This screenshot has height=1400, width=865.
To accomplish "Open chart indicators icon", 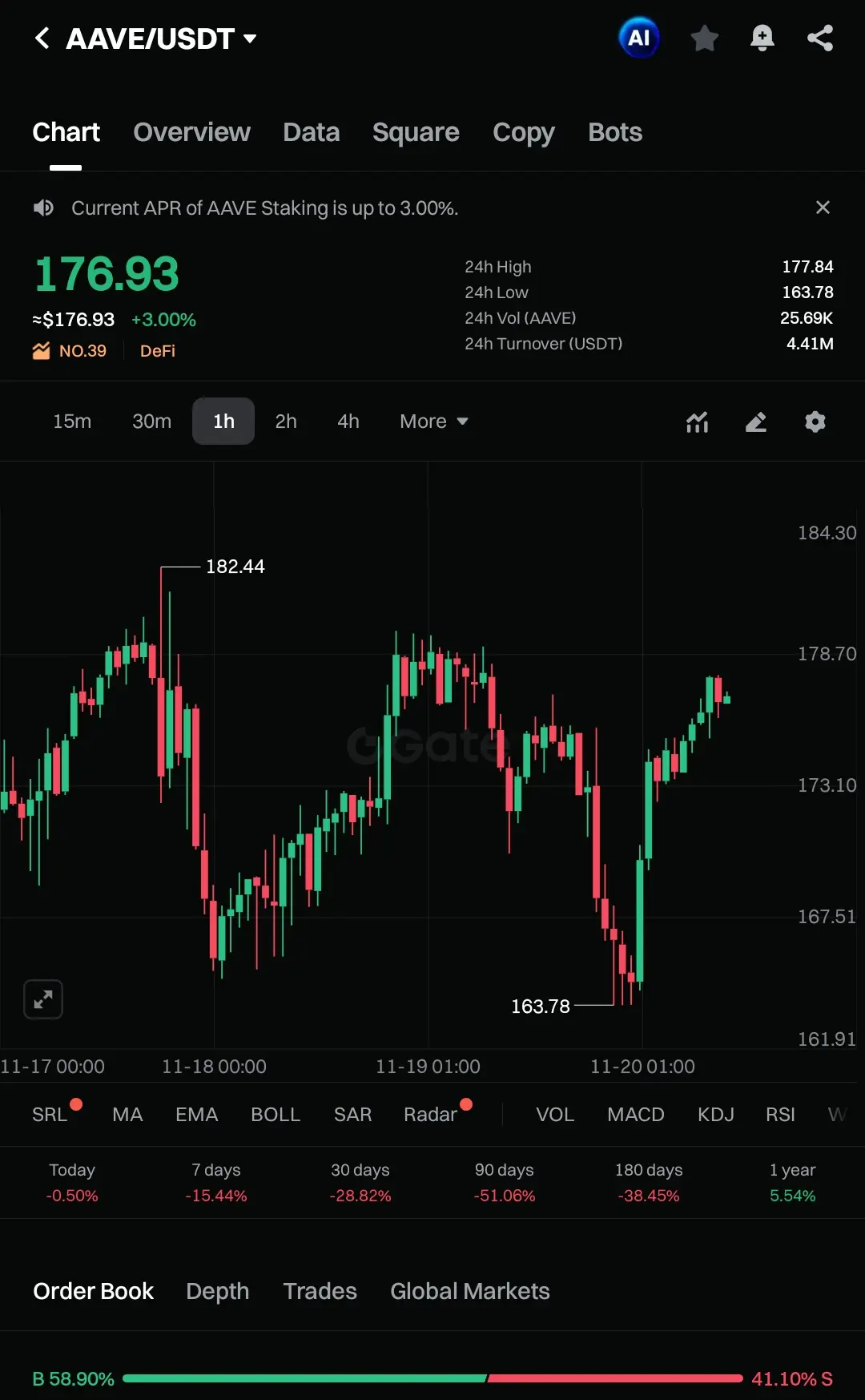I will pos(698,422).
